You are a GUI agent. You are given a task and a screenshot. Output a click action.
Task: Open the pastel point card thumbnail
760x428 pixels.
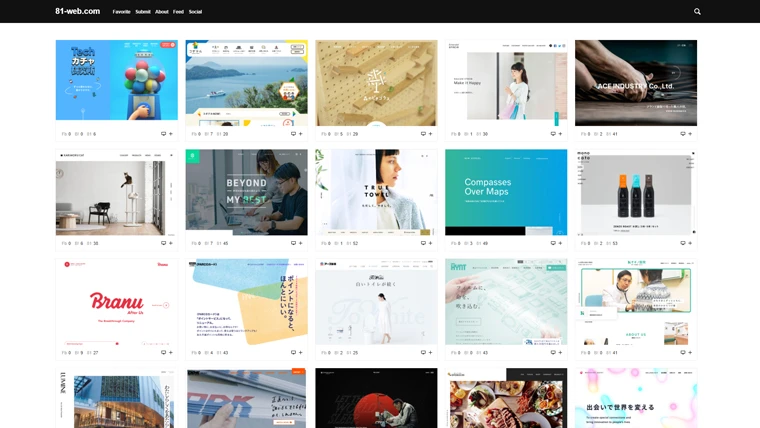coord(246,302)
